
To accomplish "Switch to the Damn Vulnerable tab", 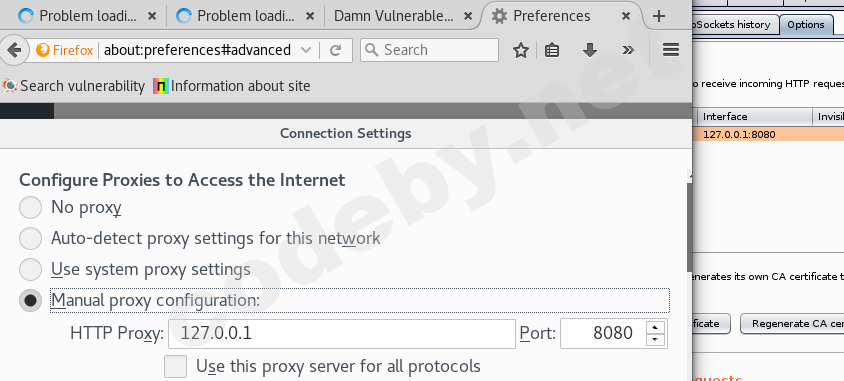I will coord(401,16).
